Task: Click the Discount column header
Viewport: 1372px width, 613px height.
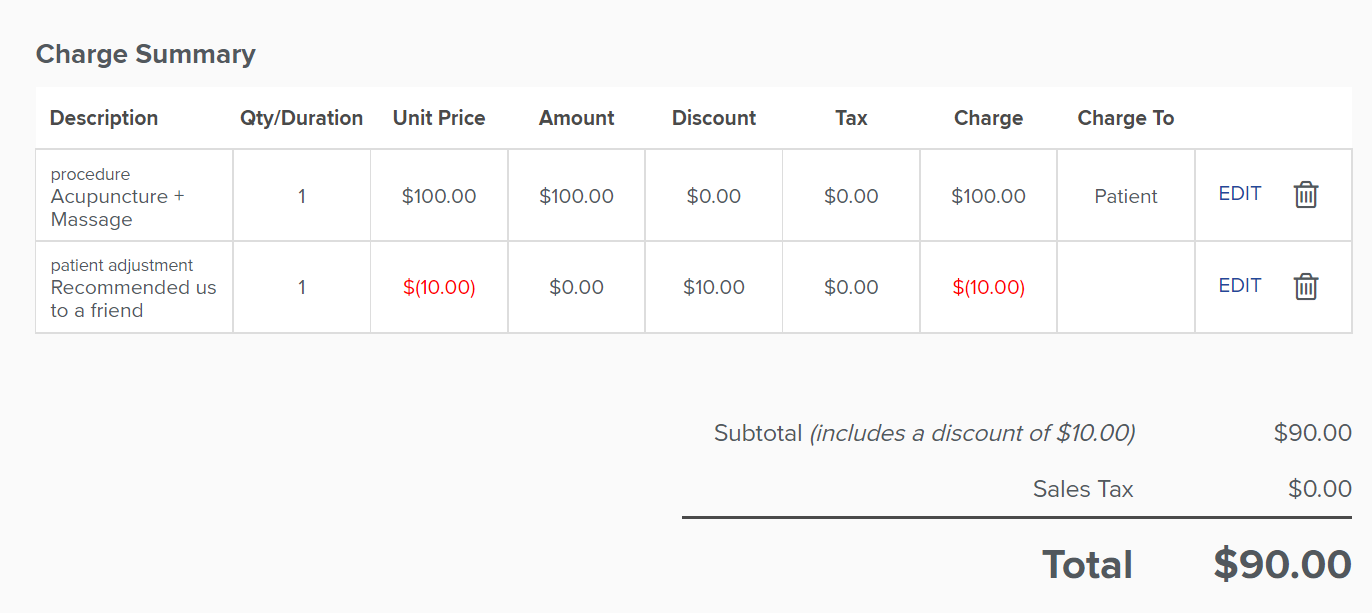Action: 714,118
